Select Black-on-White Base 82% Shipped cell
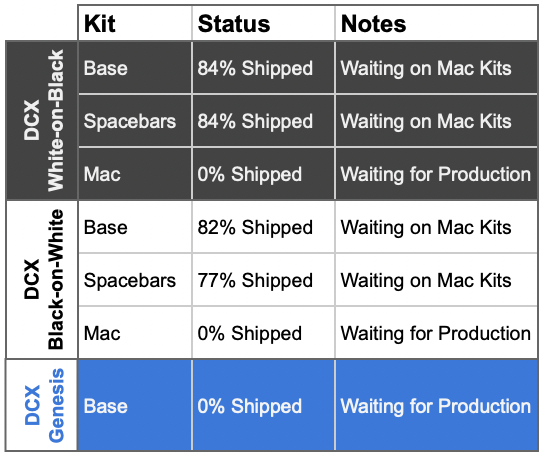Image resolution: width=543 pixels, height=456 pixels. point(263,227)
